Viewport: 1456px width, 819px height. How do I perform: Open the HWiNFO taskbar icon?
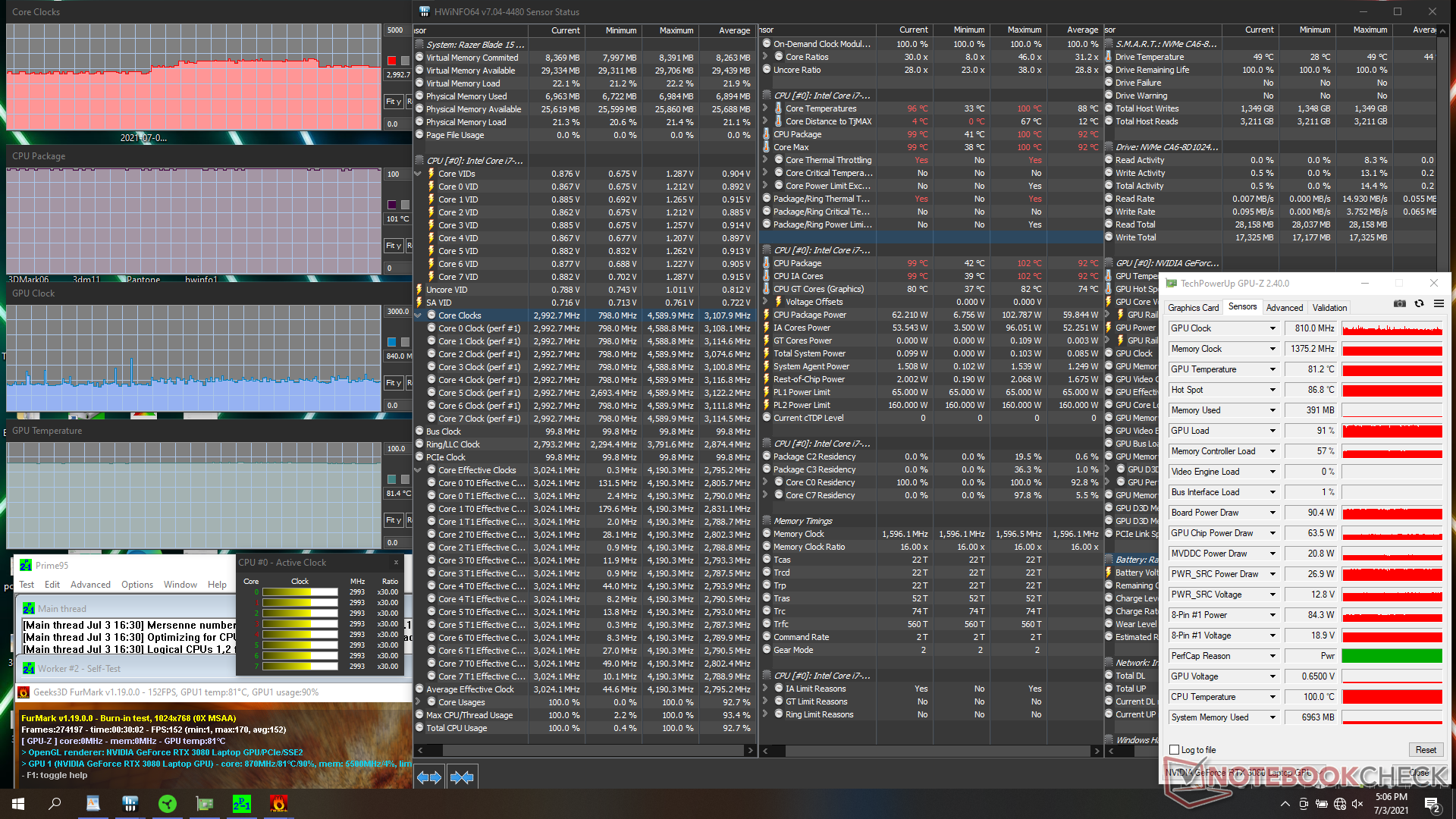tap(130, 804)
